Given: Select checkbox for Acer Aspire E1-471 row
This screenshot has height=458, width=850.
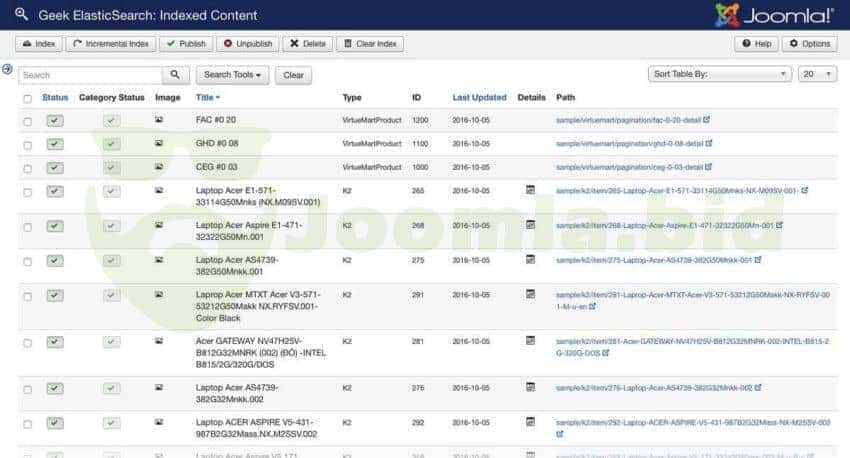Looking at the screenshot, I should tap(28, 227).
